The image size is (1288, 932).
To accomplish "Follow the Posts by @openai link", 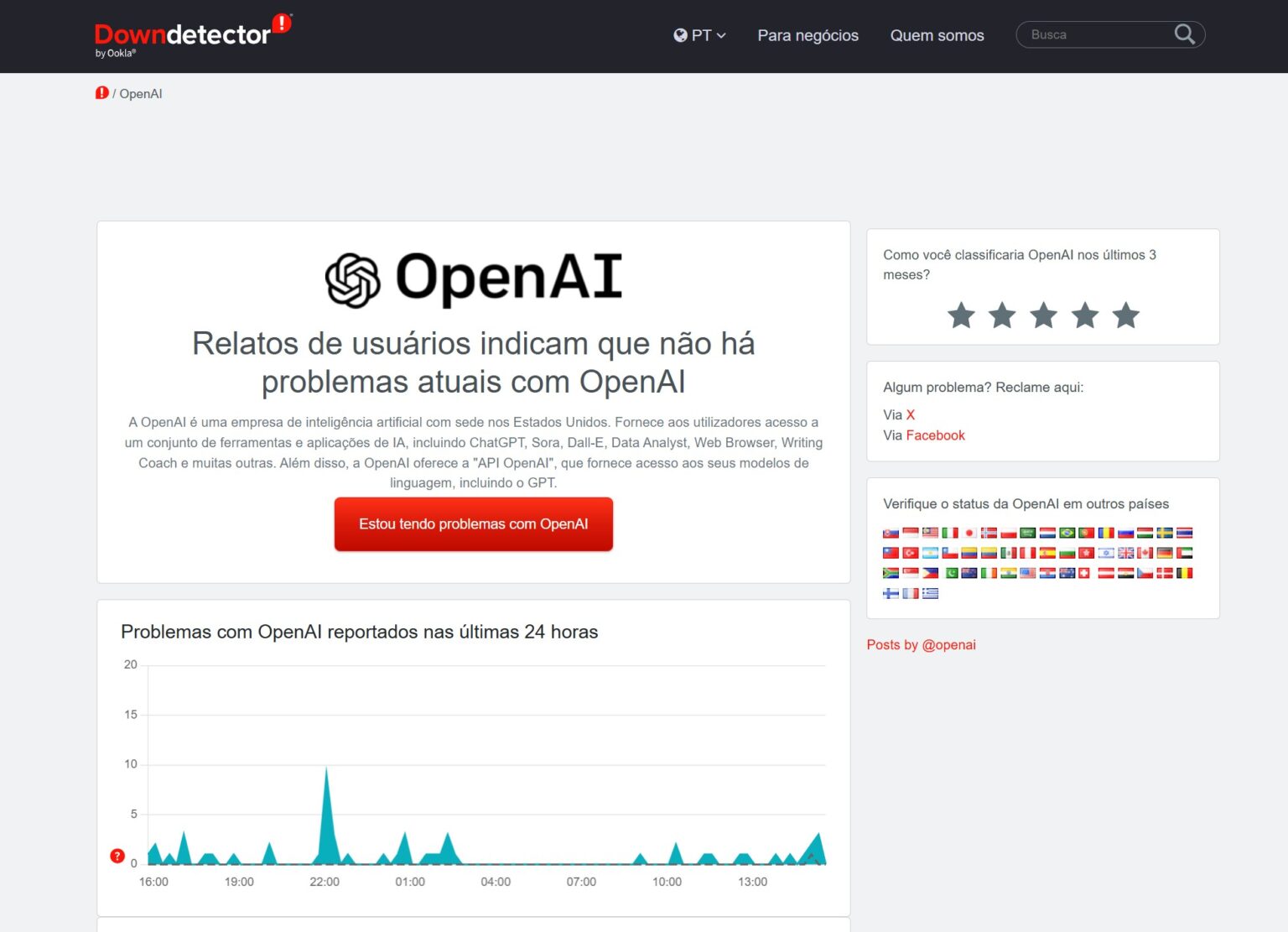I will (921, 644).
